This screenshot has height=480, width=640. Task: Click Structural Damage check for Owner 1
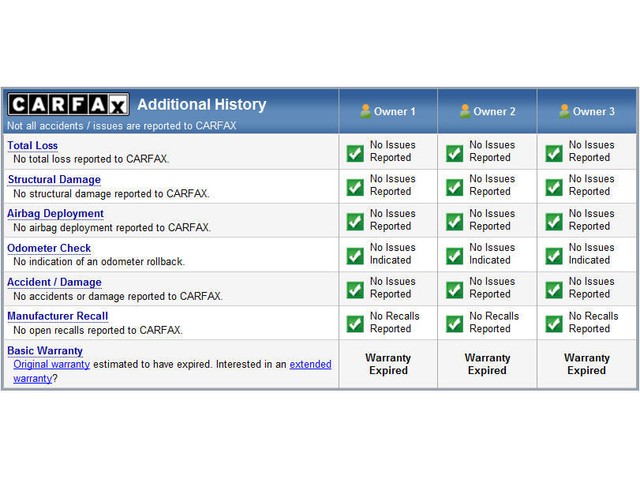(x=355, y=187)
